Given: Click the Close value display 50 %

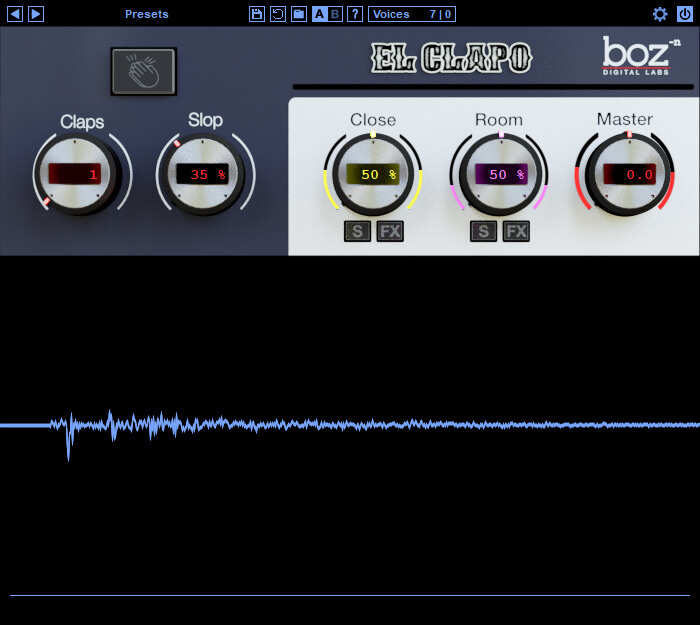Looking at the screenshot, I should tap(373, 174).
